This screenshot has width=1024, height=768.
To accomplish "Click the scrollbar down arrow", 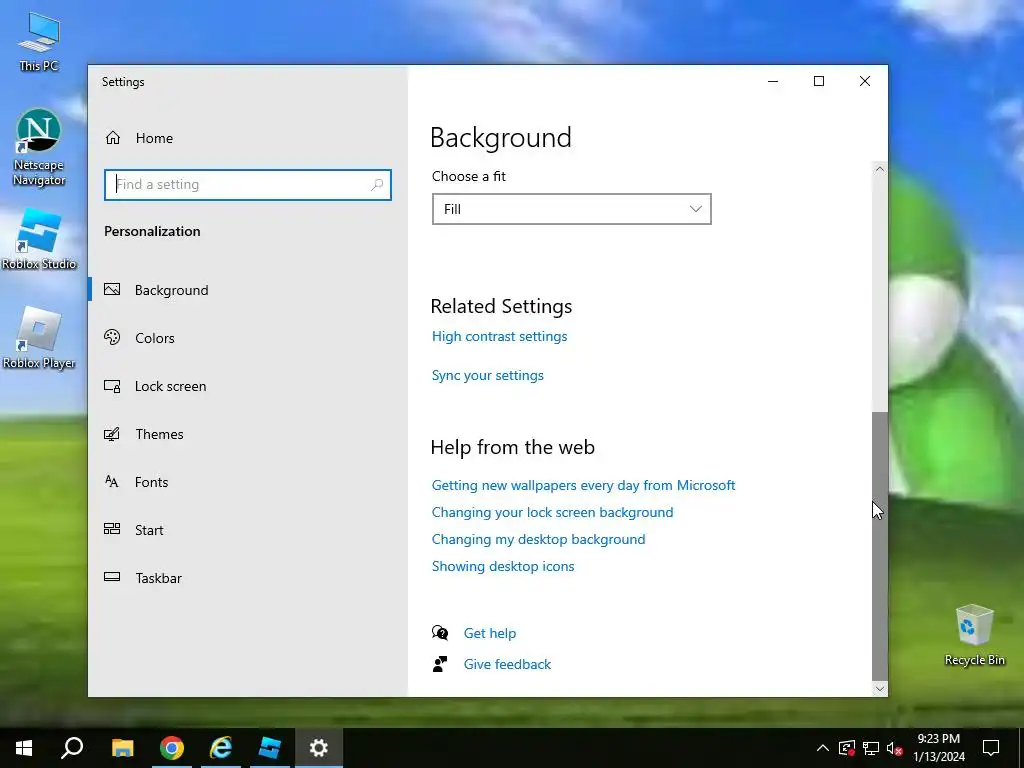I will tap(880, 688).
